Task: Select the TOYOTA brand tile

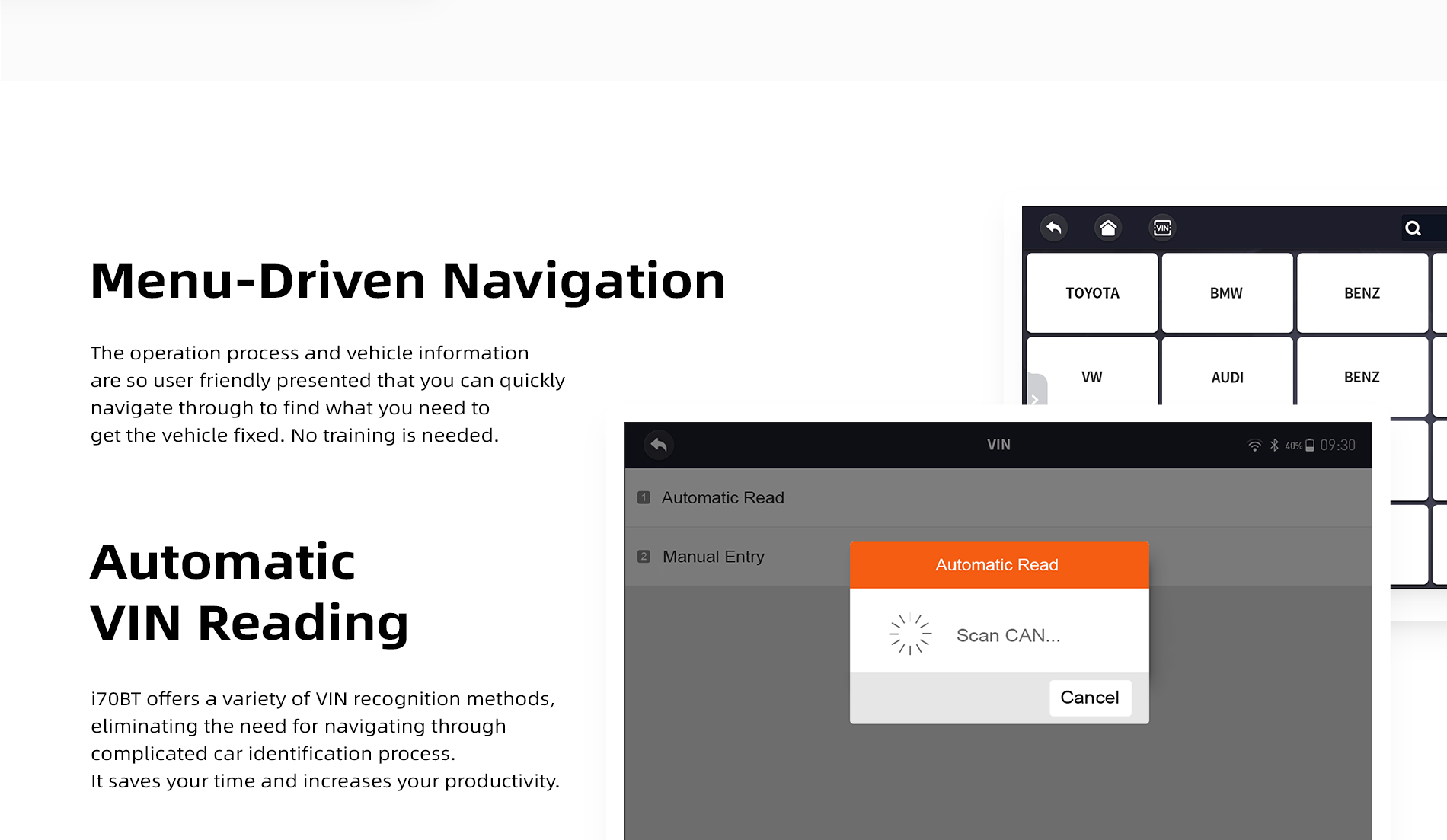Action: (1092, 293)
